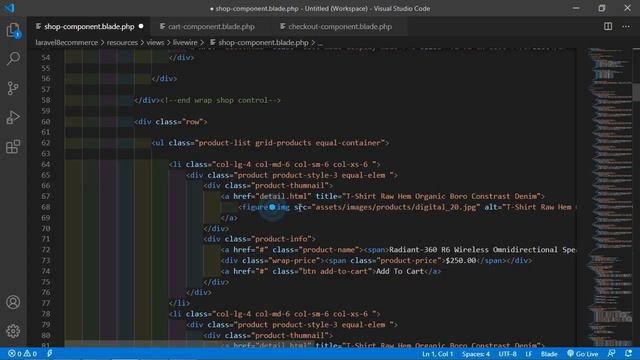Click line number 68 in gutter

click(45, 207)
